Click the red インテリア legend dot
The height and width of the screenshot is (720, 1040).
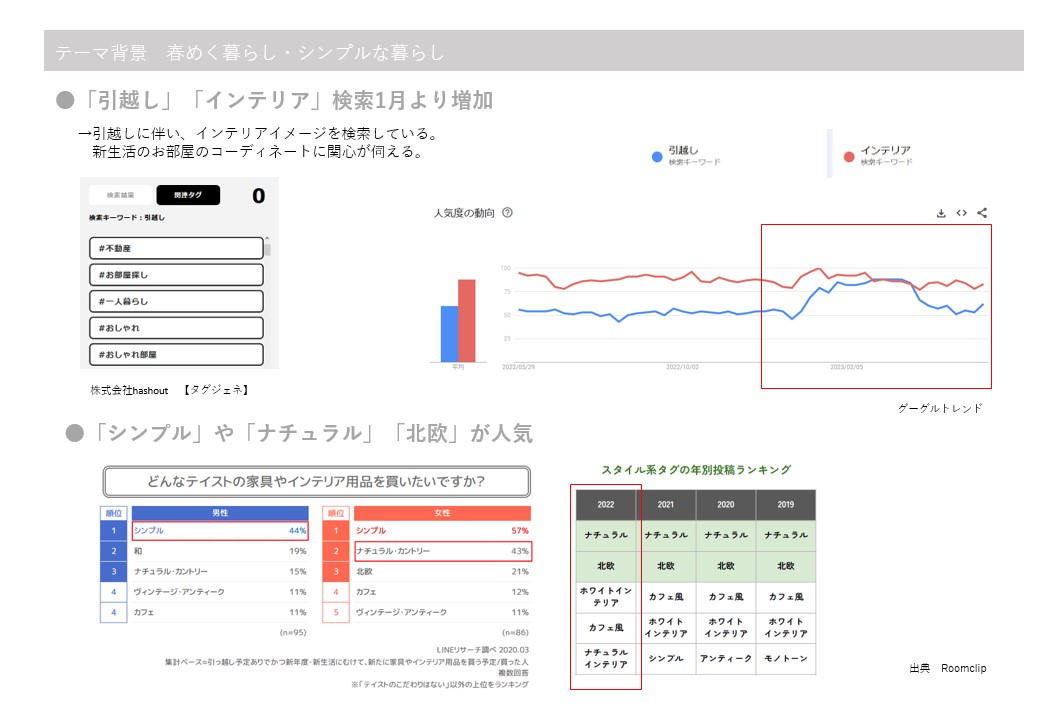point(849,156)
